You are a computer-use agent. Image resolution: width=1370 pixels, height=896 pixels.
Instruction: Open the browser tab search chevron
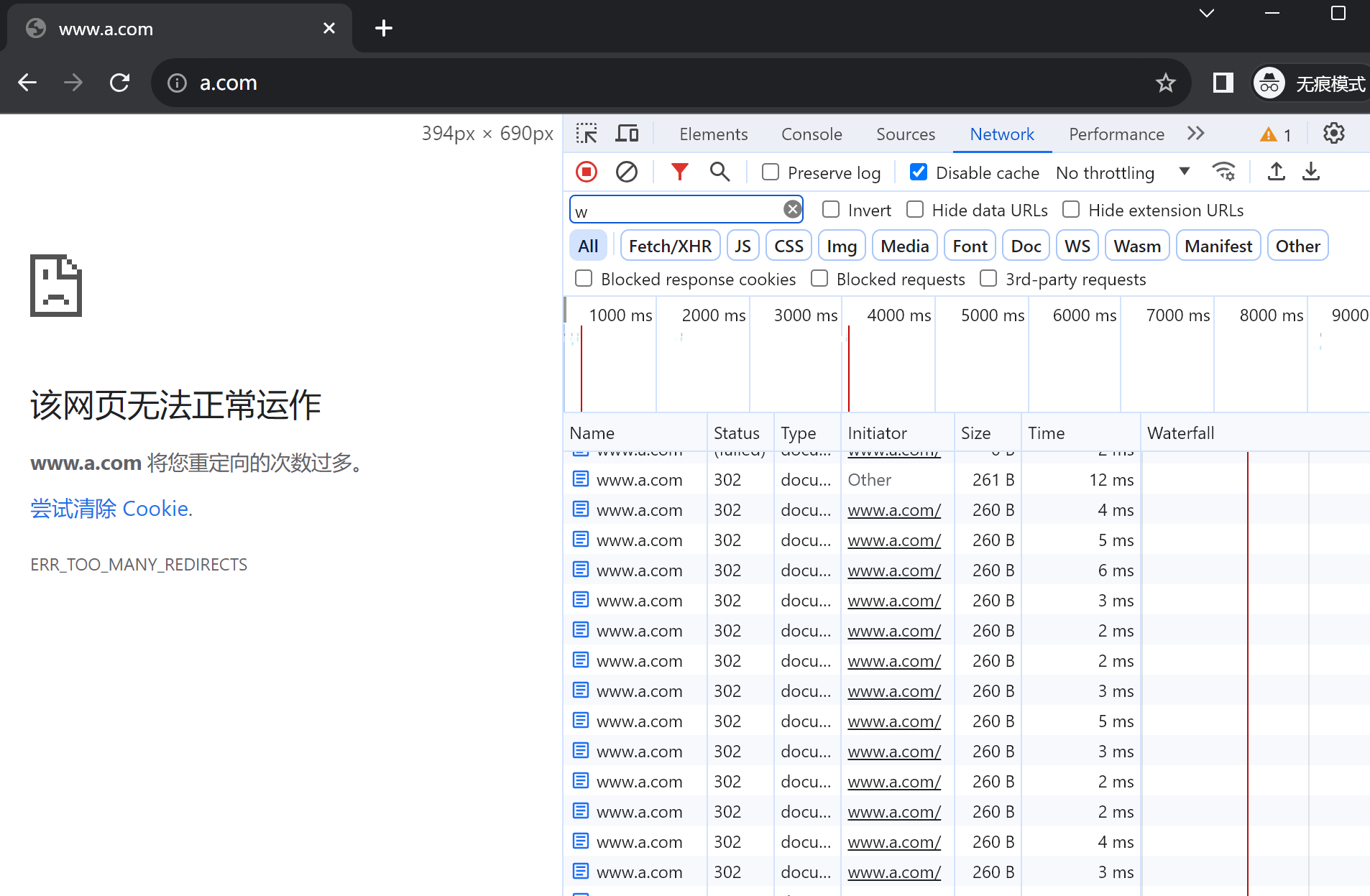click(1207, 14)
